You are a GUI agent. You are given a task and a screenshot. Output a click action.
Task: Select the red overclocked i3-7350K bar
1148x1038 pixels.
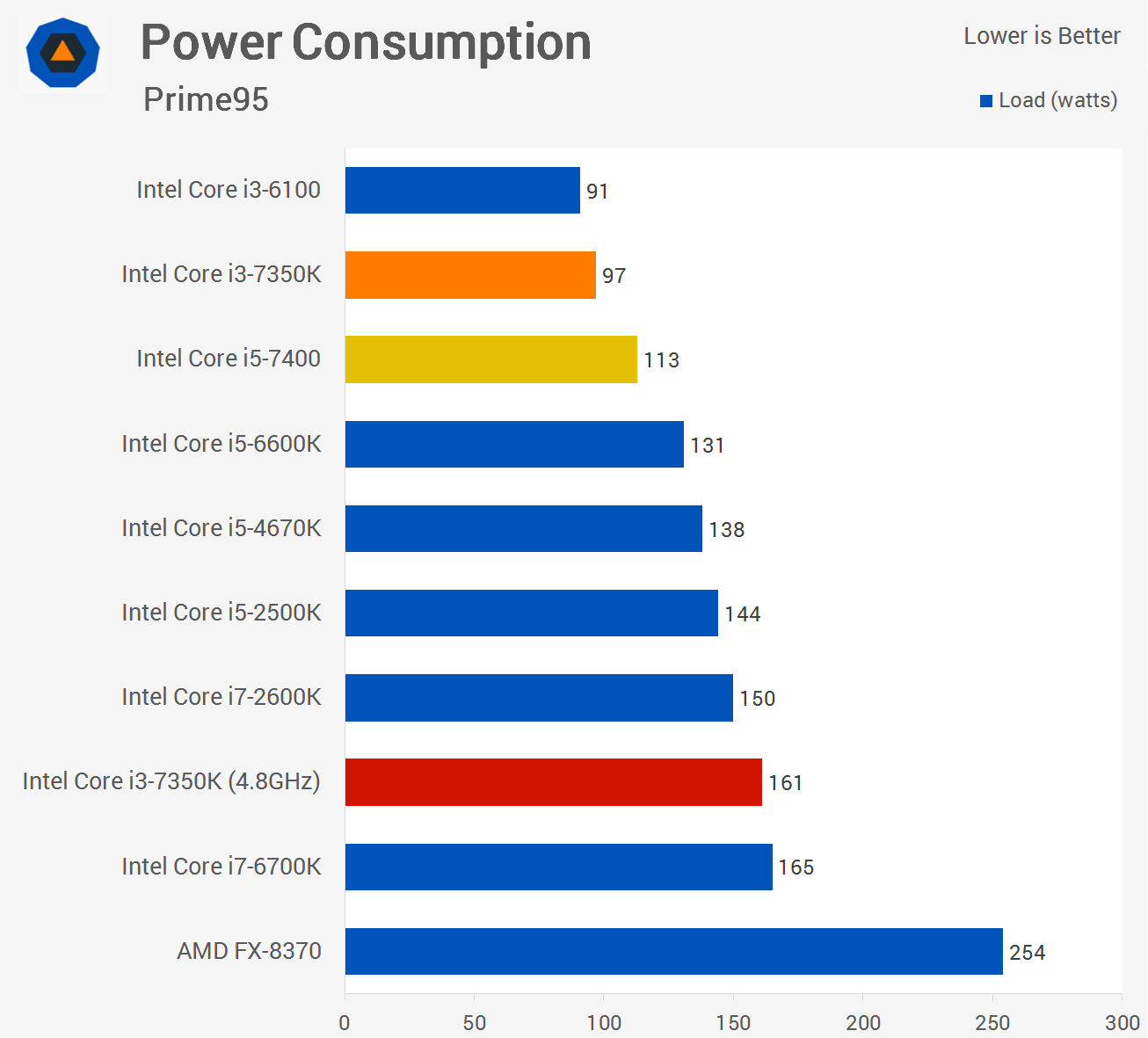pyautogui.click(x=554, y=782)
